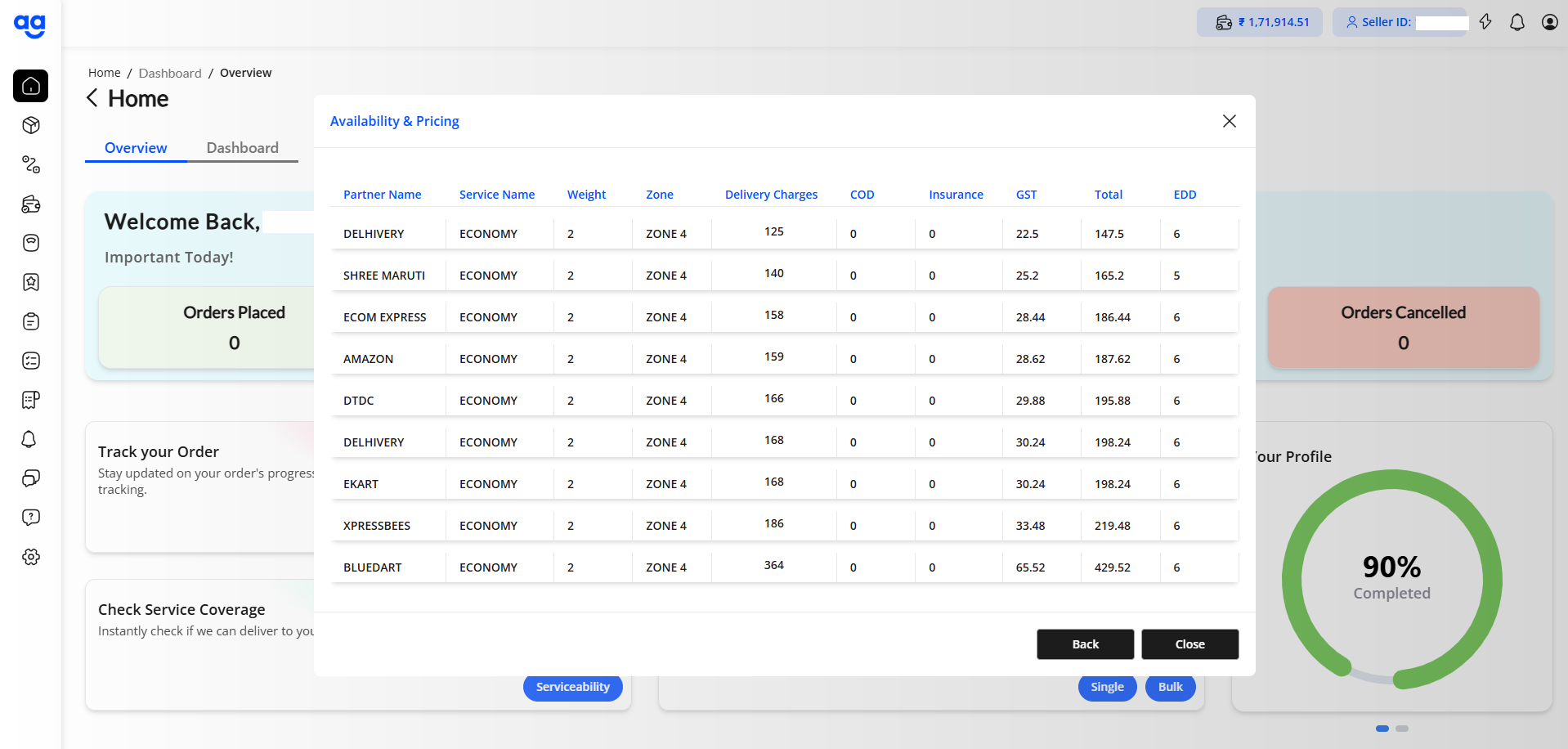
Task: Open the star badge sidebar icon
Action: [x=31, y=282]
